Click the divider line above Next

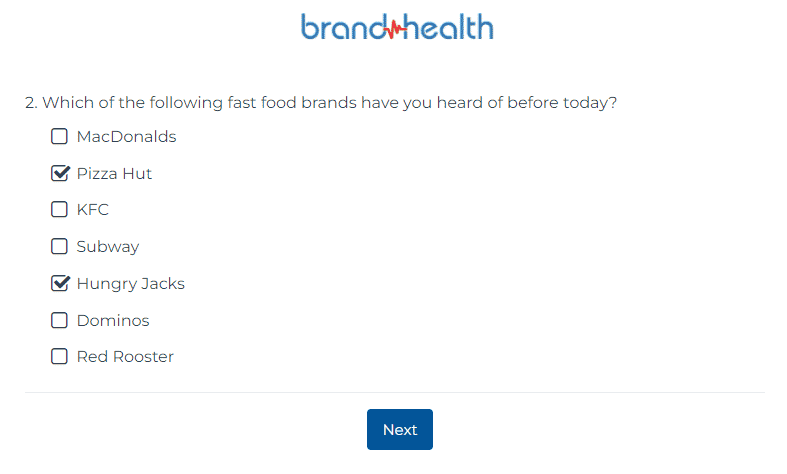pos(395,393)
